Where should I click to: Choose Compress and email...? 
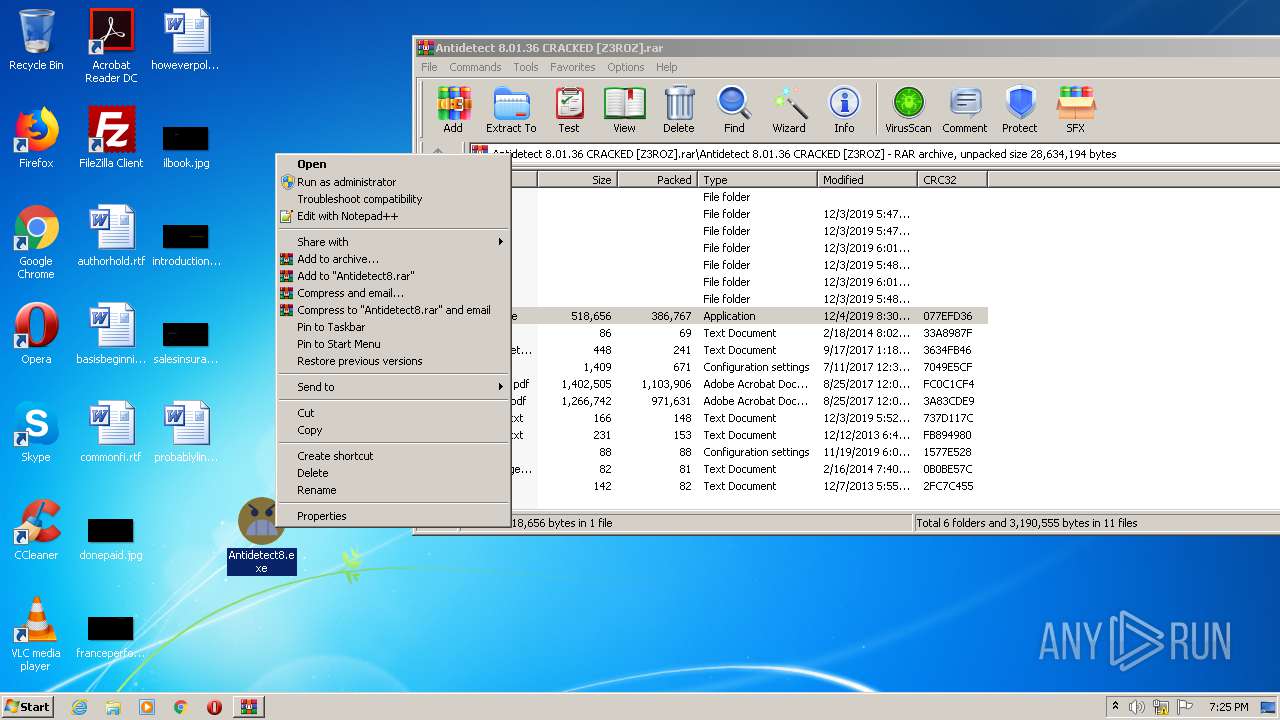(x=393, y=293)
